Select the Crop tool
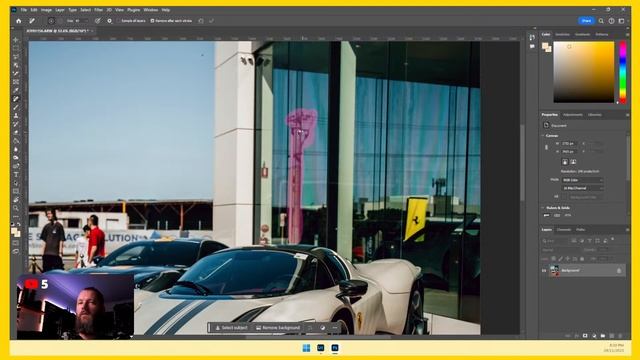Screen dimensions: 640x360 (x=16, y=74)
